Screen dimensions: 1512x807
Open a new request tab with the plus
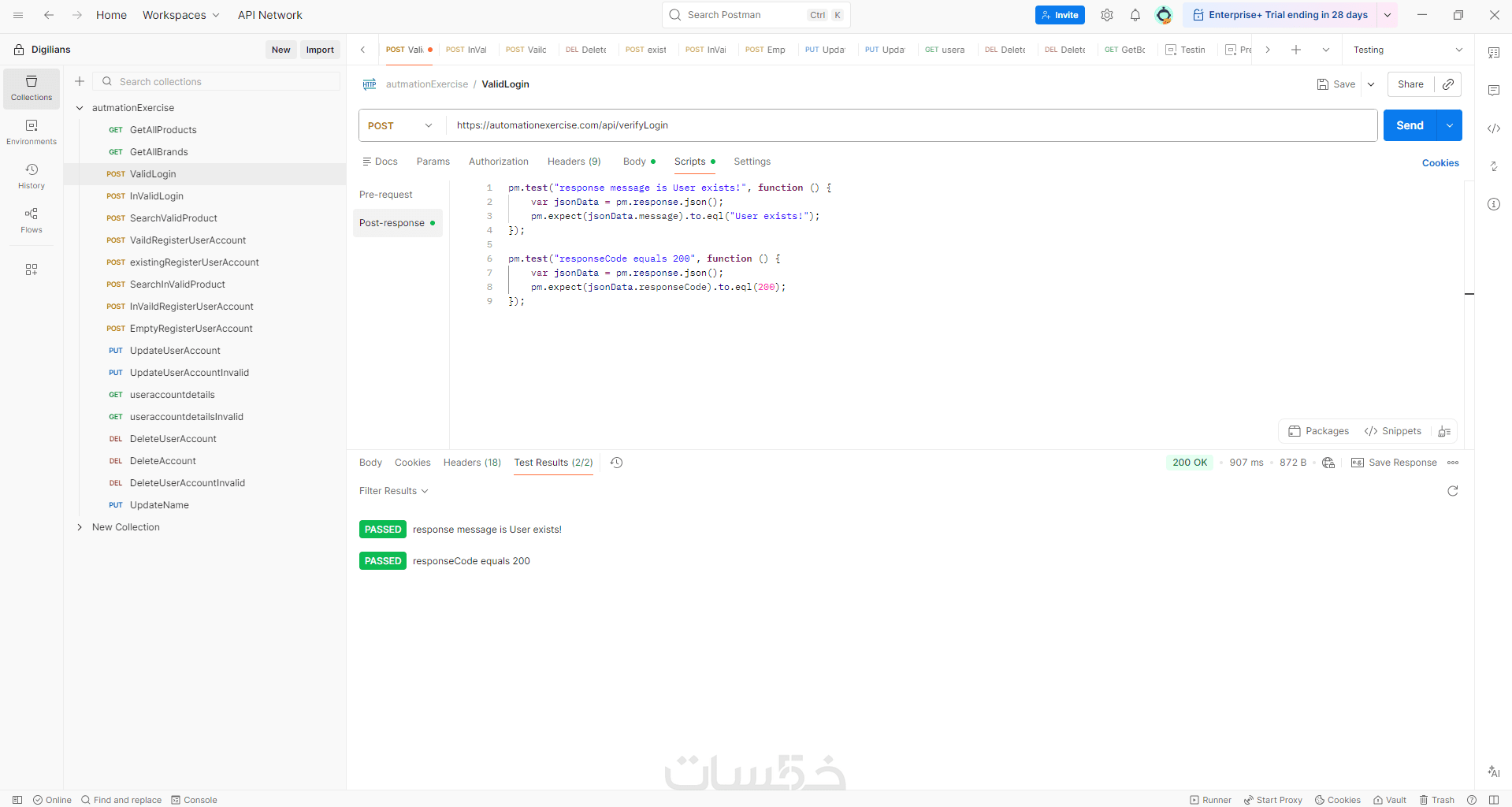pos(1296,50)
